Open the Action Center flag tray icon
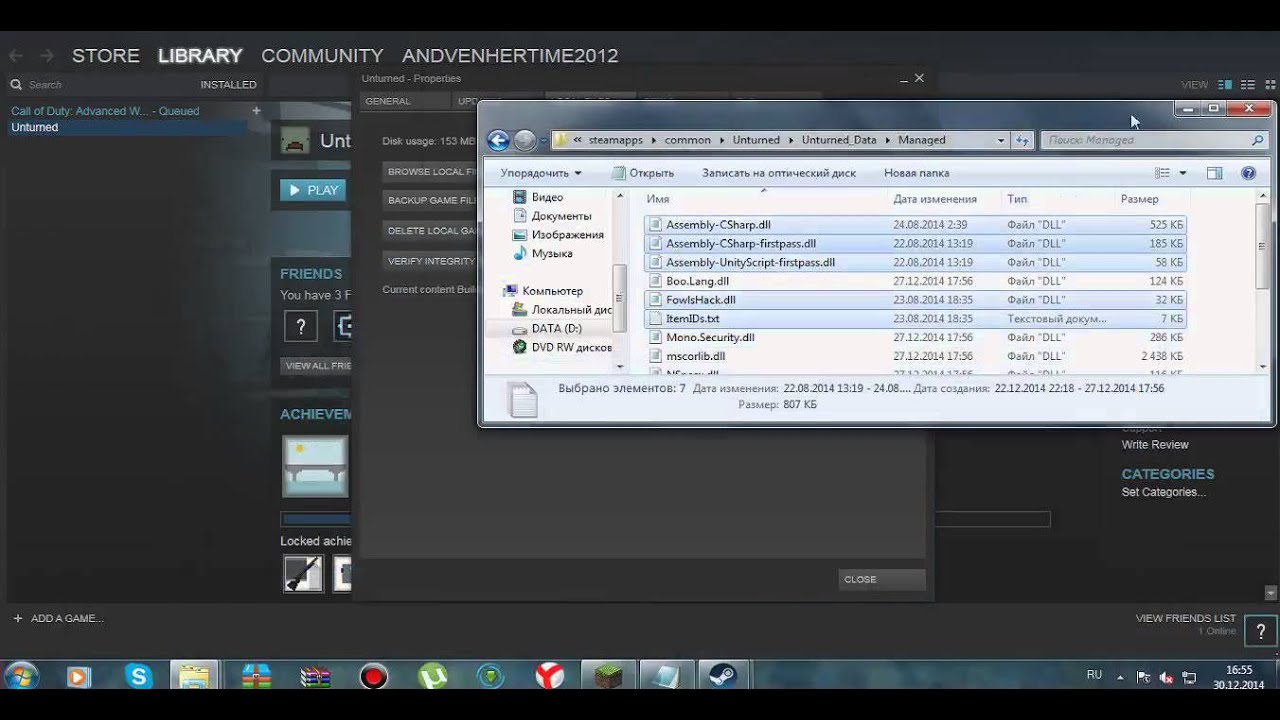Screen dimensions: 1280x720 [1144, 677]
